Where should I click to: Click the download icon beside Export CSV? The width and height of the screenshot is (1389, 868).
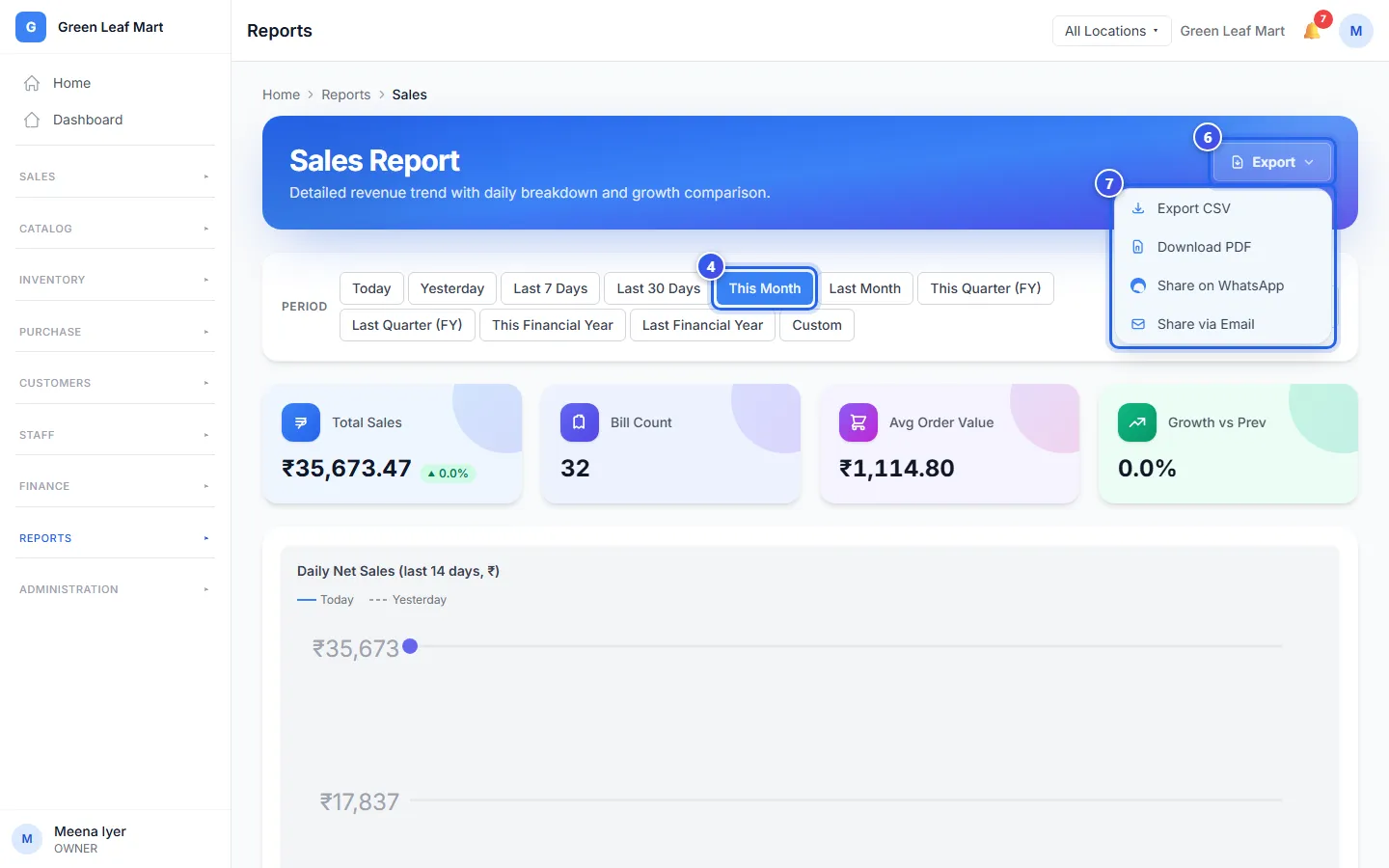point(1138,208)
